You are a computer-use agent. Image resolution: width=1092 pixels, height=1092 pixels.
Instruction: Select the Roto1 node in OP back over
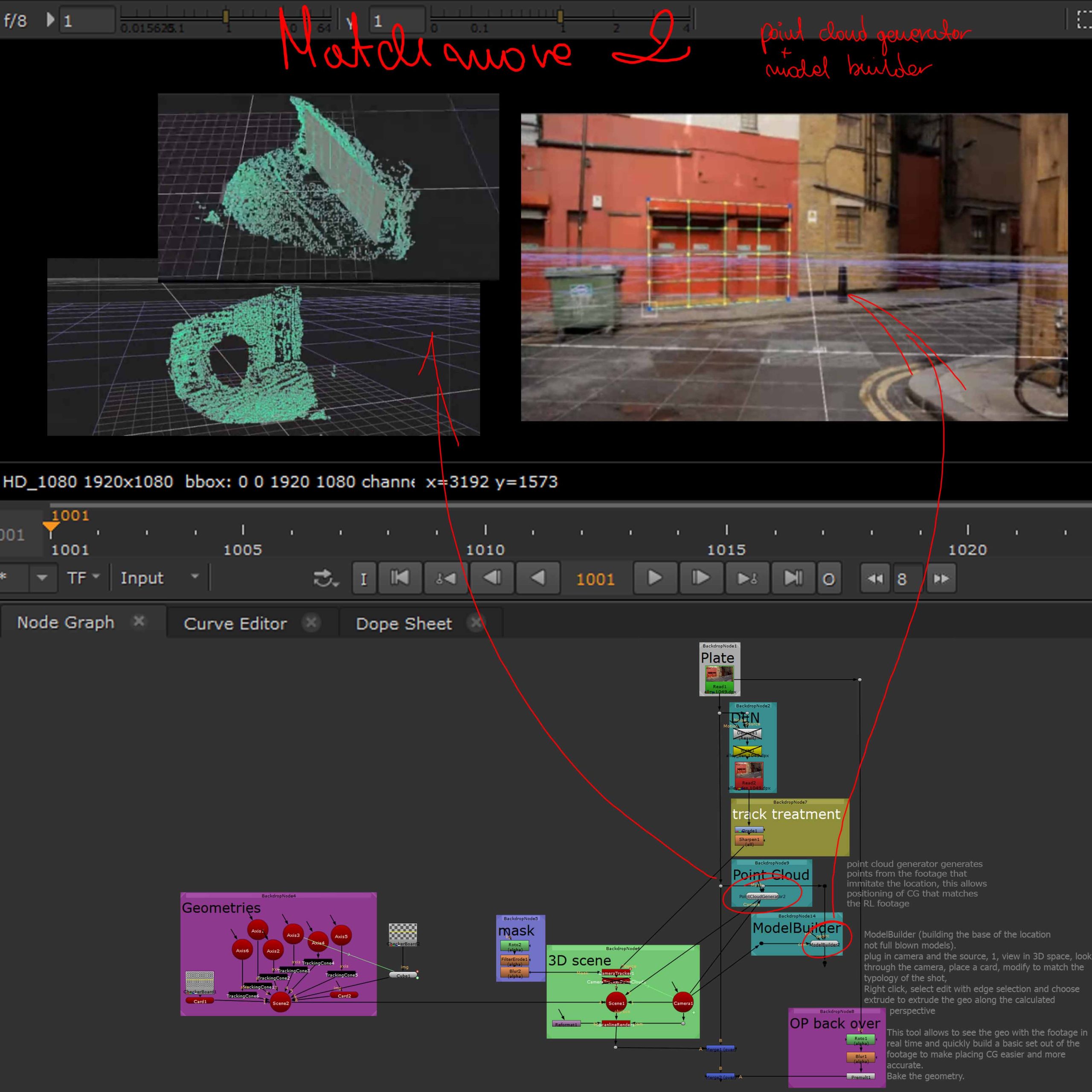[860, 1040]
